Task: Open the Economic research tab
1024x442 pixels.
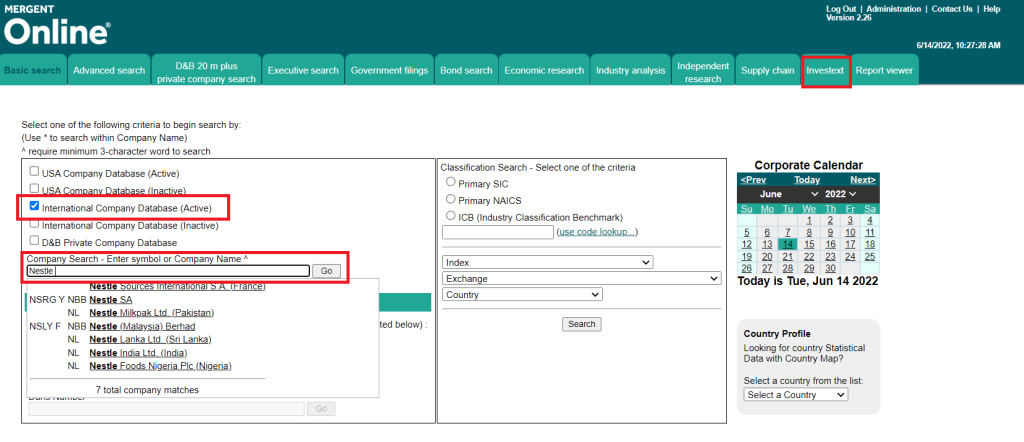Action: point(544,70)
